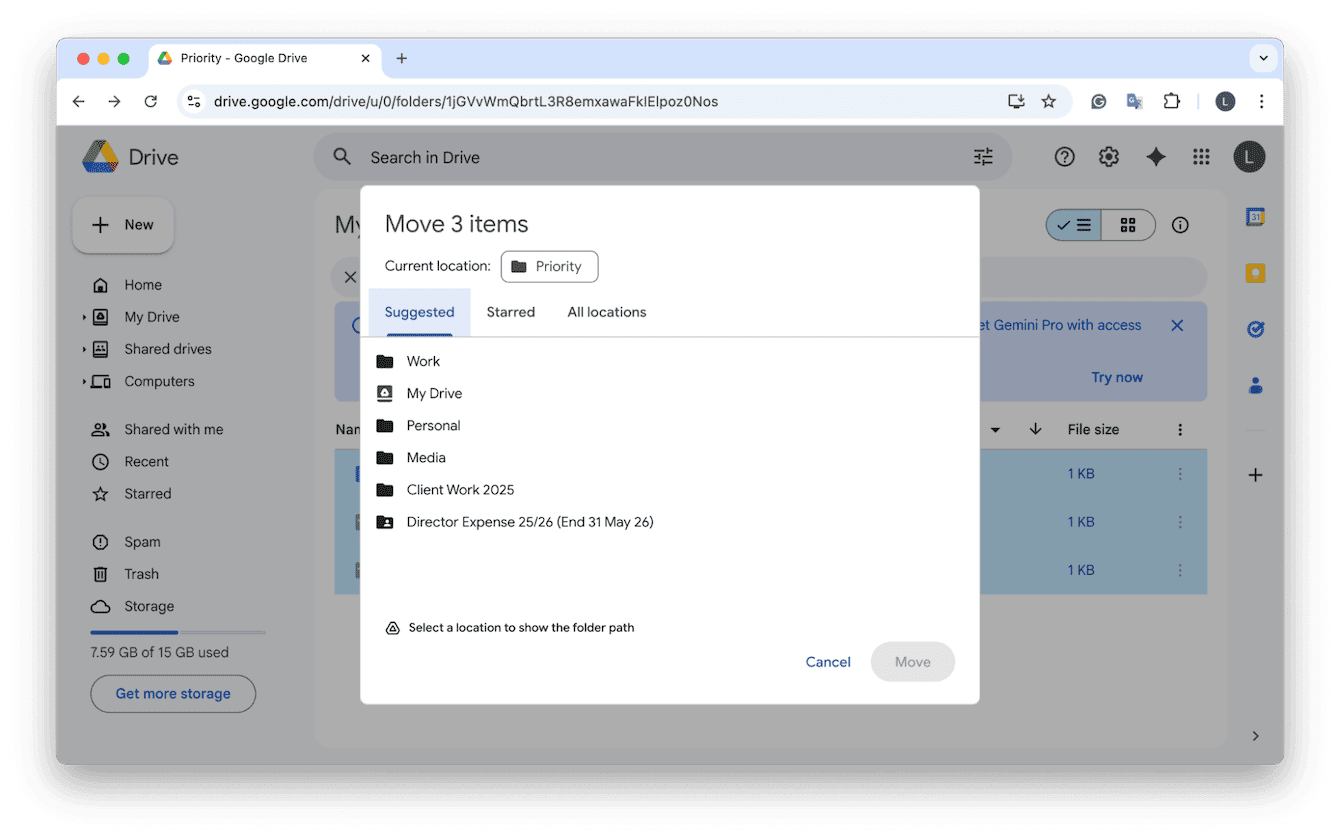Open the name sort dropdown arrow
This screenshot has width=1340, height=839.
point(995,429)
